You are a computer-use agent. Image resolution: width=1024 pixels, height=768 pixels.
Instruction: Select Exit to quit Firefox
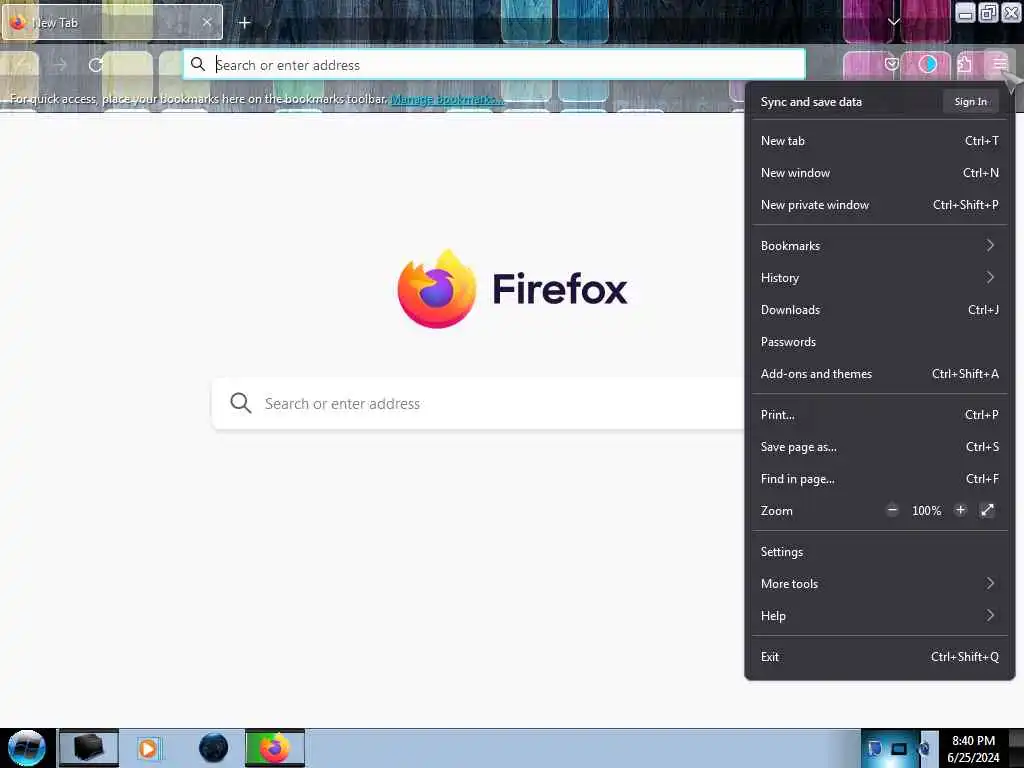click(879, 656)
